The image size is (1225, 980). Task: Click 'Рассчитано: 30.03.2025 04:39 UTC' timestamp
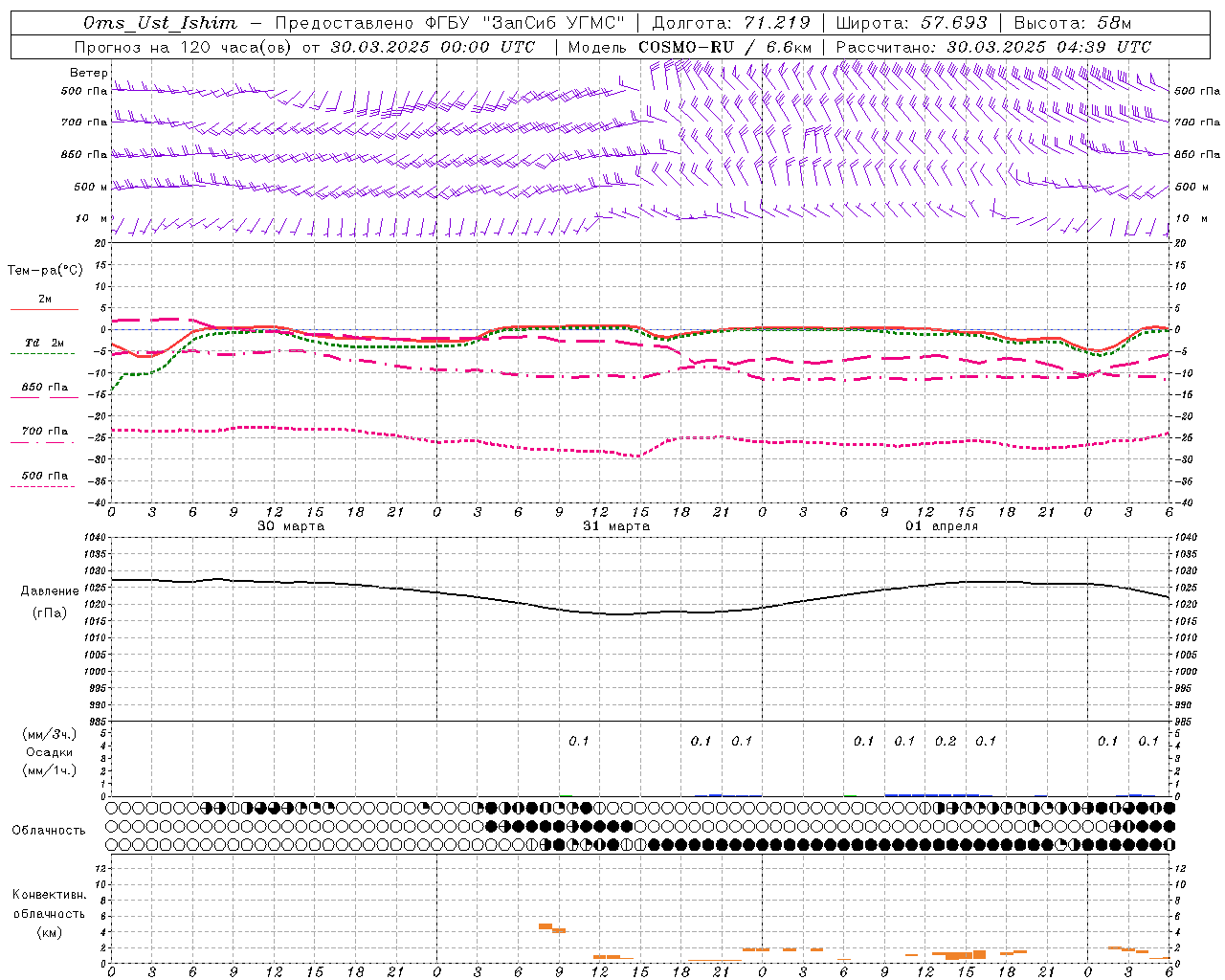tap(993, 47)
